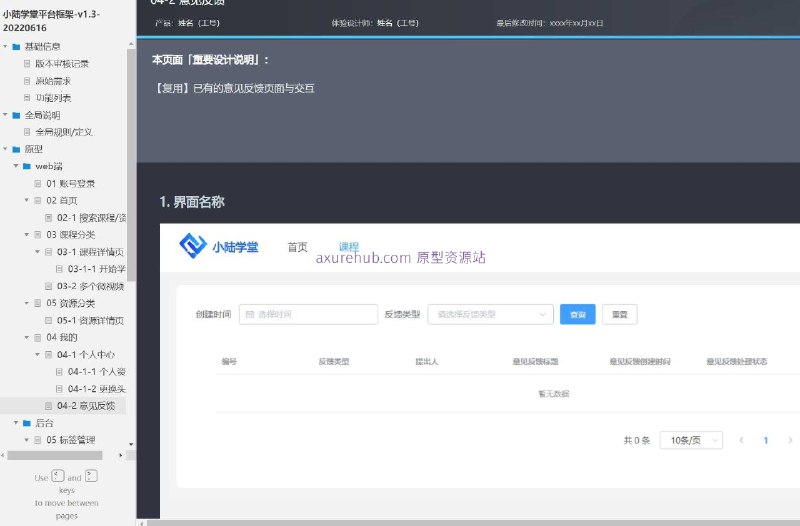Collapse the web端 folder arrow
This screenshot has height=526, width=800.
16,166
